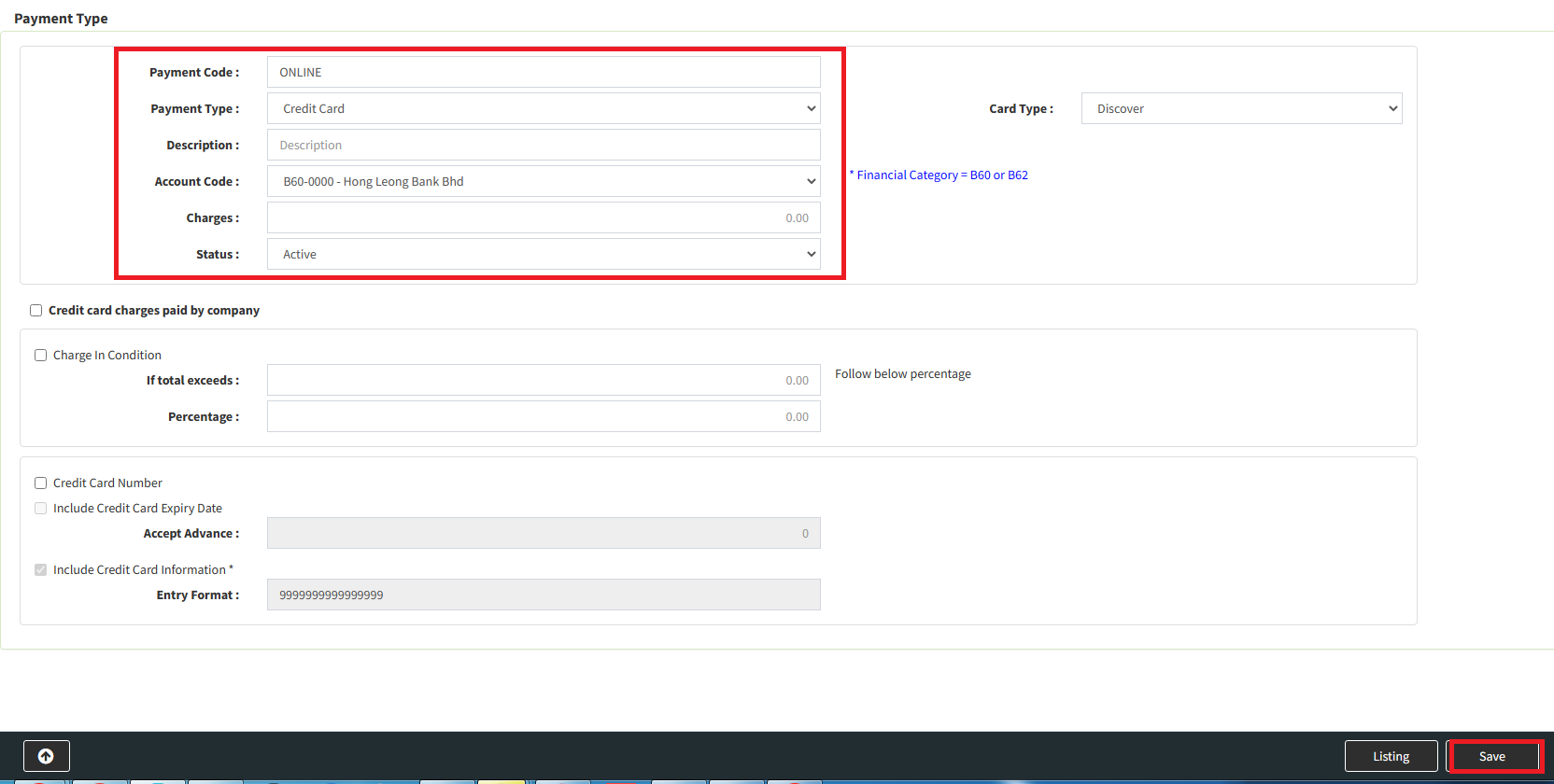This screenshot has width=1554, height=784.
Task: Click the Charges amount field
Action: coord(544,218)
